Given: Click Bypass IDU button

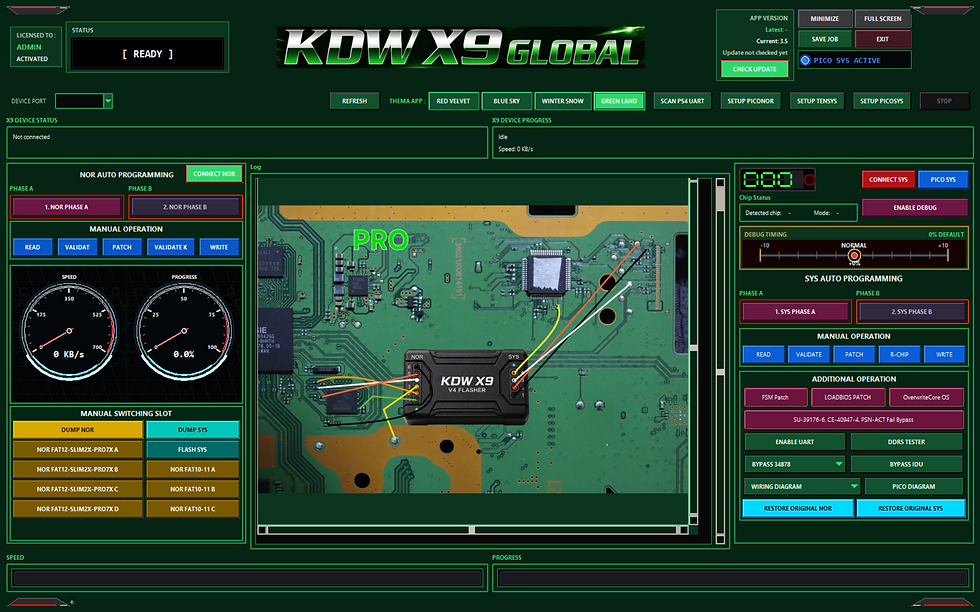Looking at the screenshot, I should (x=906, y=464).
